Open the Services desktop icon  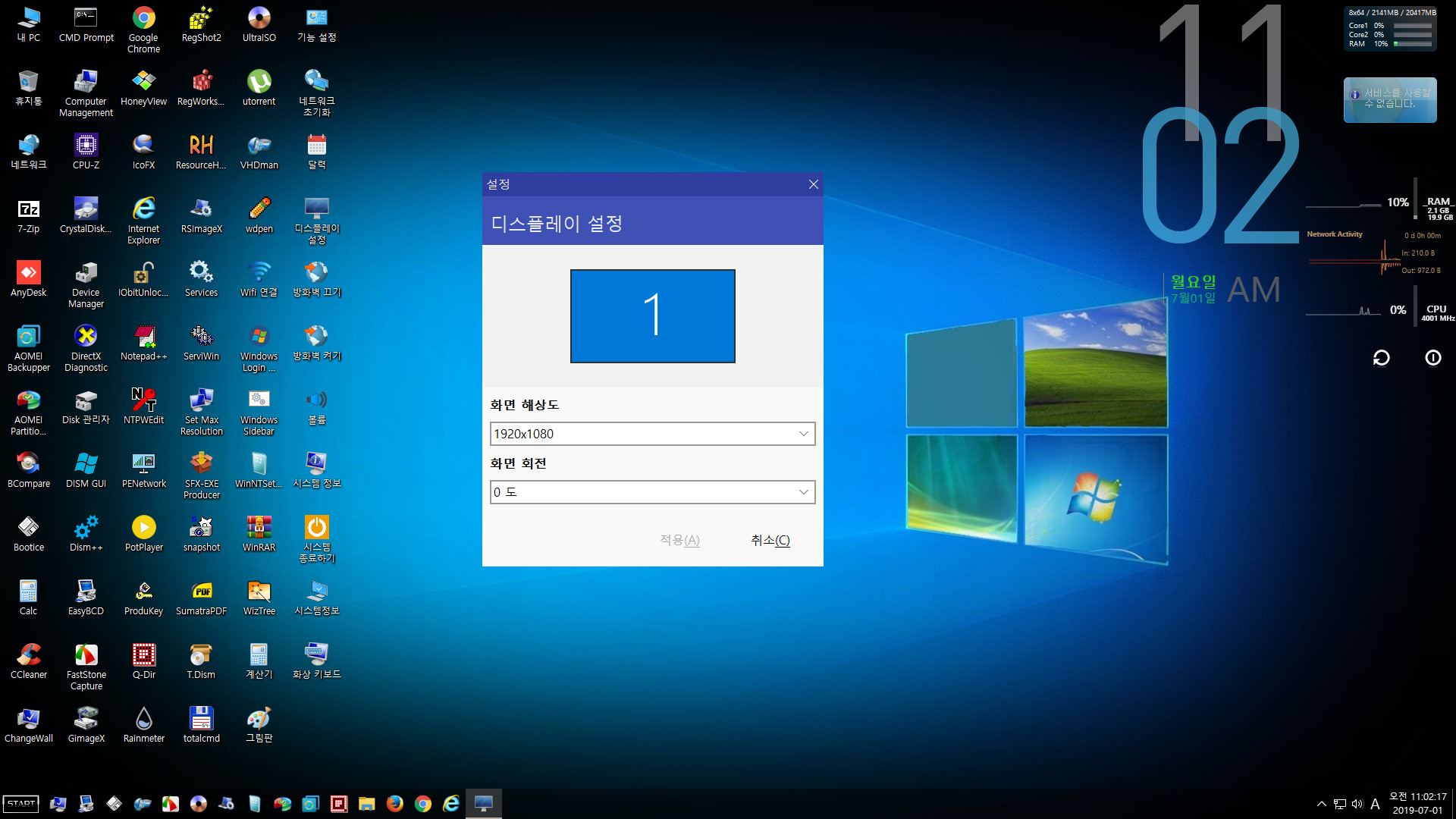(x=202, y=280)
